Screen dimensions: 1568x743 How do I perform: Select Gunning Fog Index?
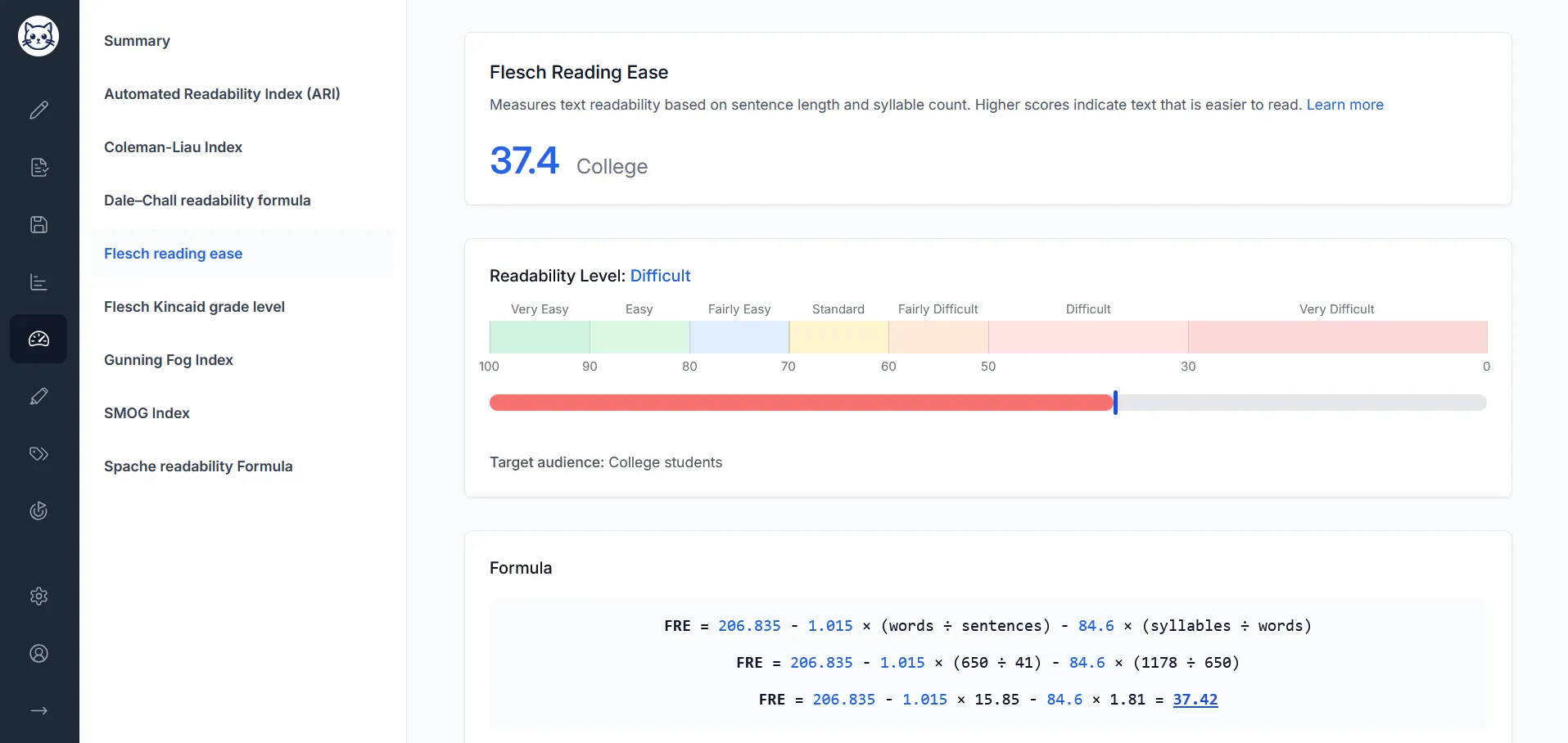168,360
